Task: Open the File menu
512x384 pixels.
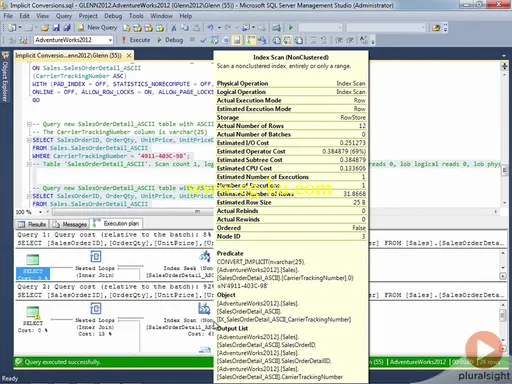Action: click(8, 16)
